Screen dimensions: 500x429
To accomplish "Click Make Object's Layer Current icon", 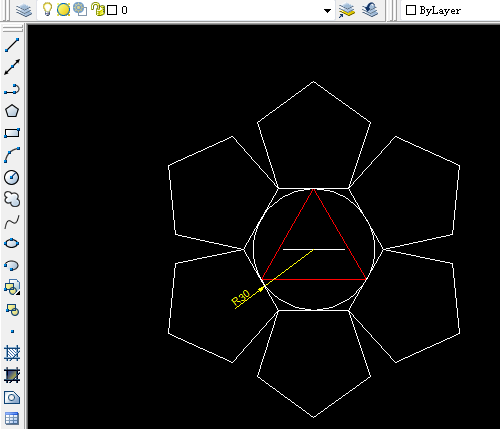I will 347,10.
